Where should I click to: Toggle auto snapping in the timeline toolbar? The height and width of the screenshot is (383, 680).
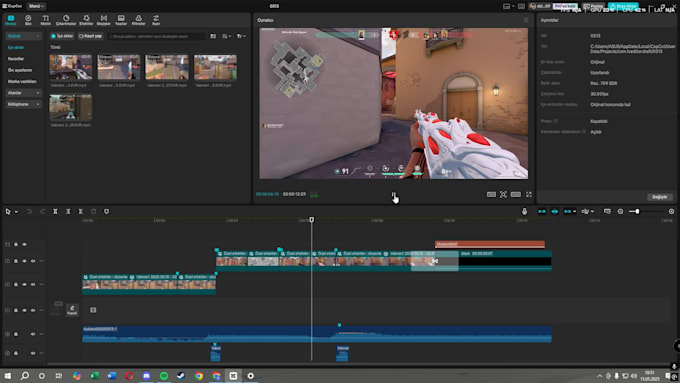tap(555, 212)
